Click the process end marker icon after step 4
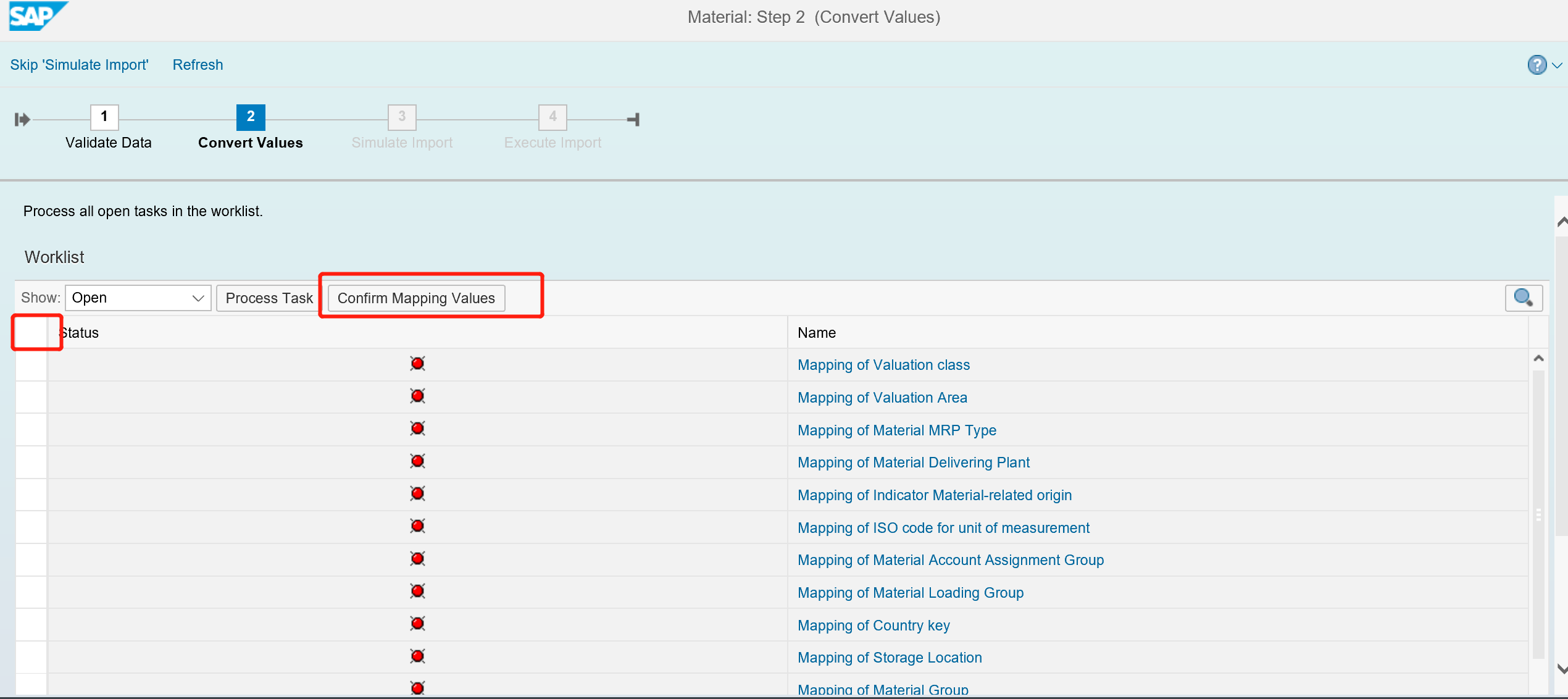 point(633,119)
